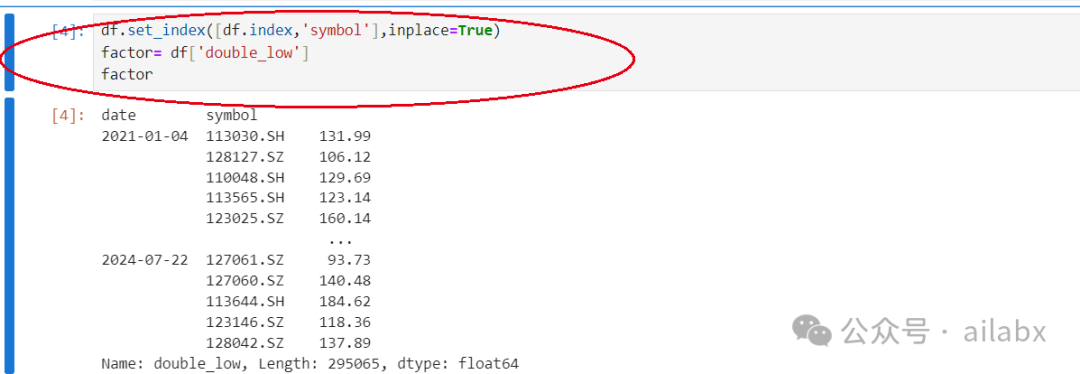Viewport: 1080px width, 374px height.
Task: Click the 2024-07-22 date entry
Action: (x=144, y=260)
